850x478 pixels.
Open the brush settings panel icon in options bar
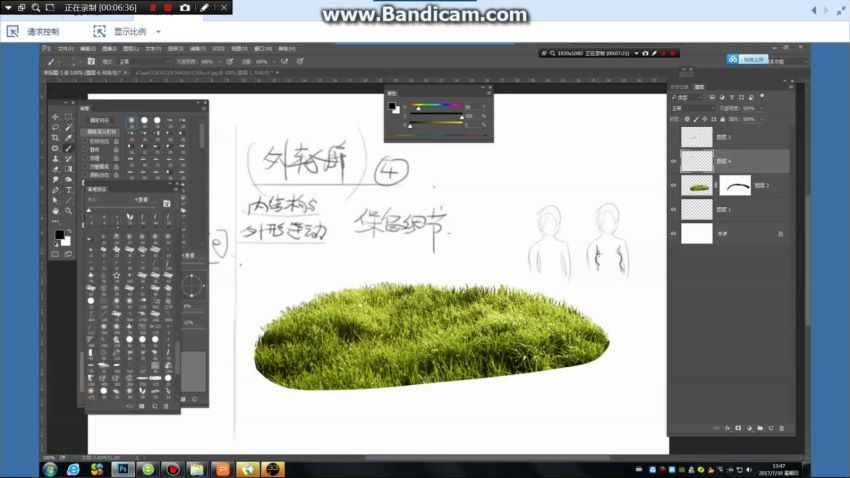[x=91, y=61]
